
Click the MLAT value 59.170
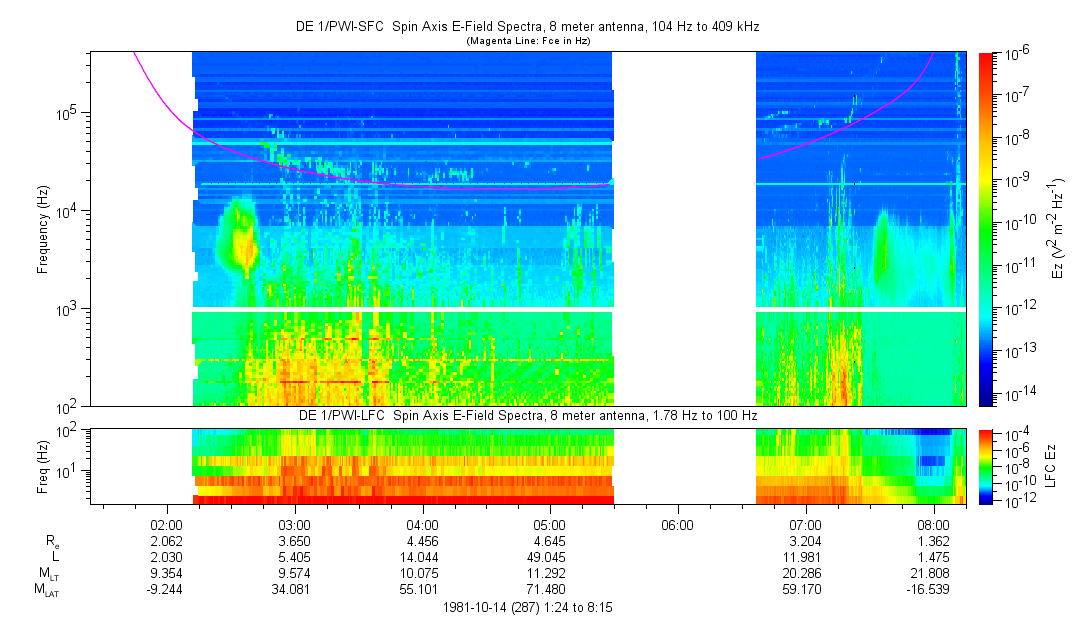point(805,591)
